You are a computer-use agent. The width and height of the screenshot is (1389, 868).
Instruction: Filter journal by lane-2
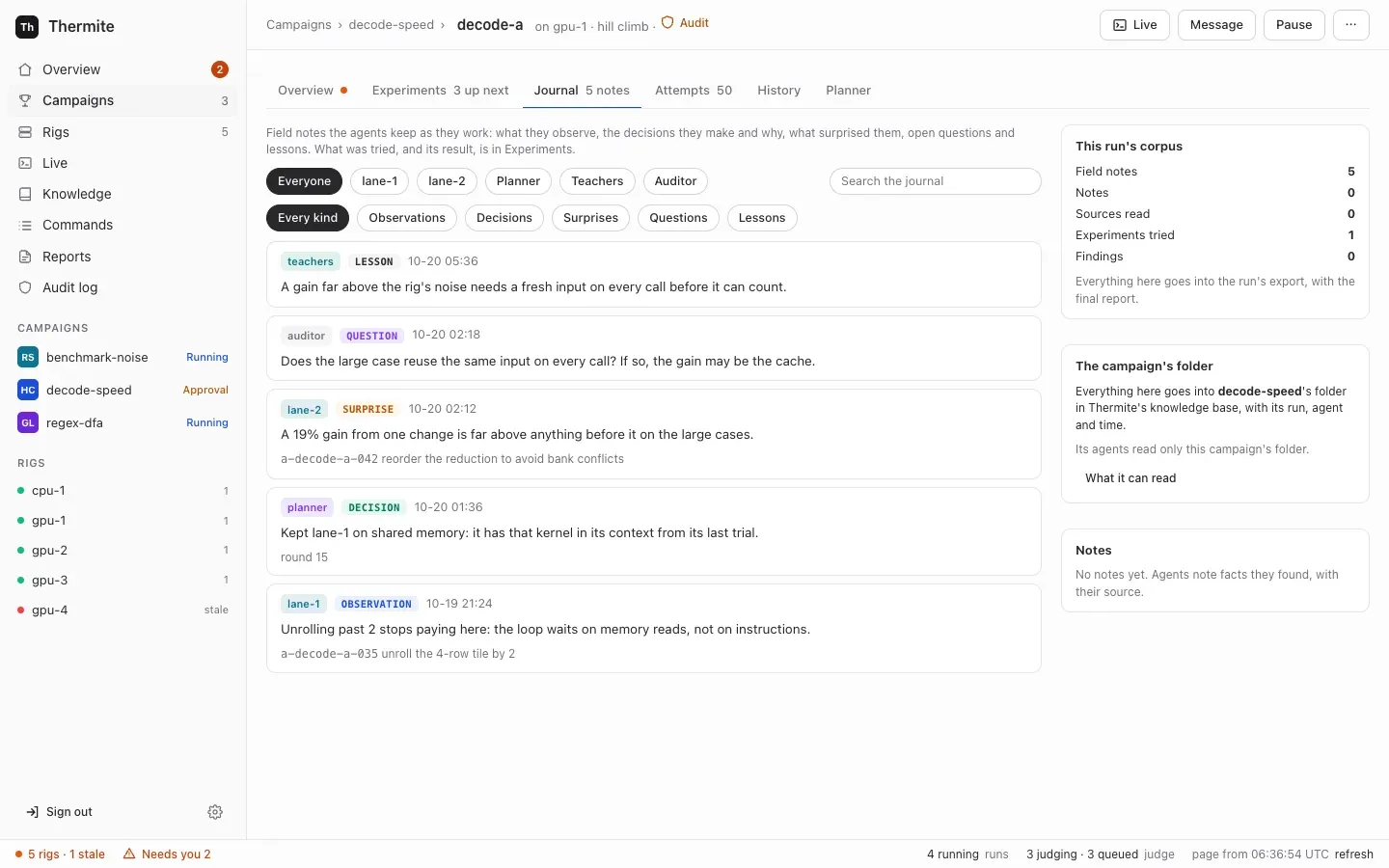[447, 181]
